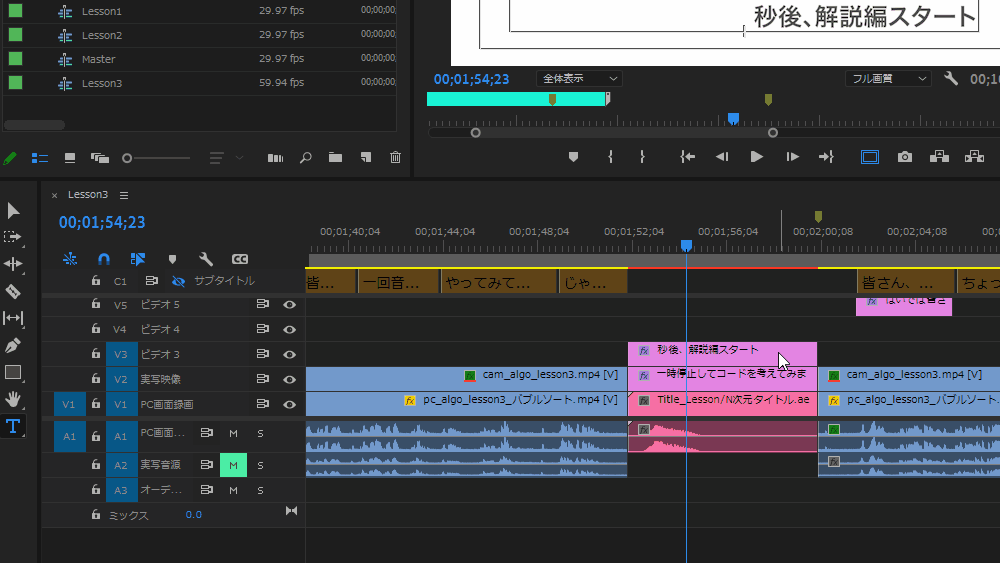
Task: Play the program monitor
Action: [x=756, y=157]
